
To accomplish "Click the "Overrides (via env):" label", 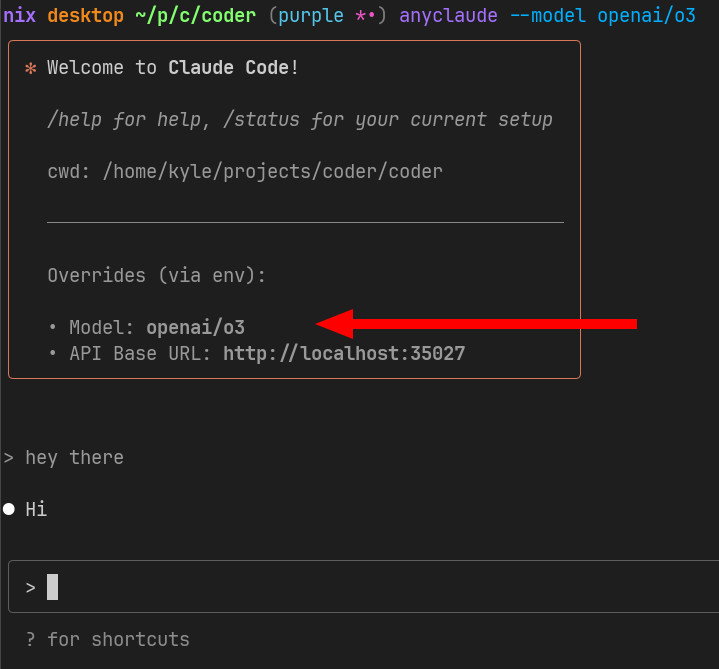I will point(156,276).
